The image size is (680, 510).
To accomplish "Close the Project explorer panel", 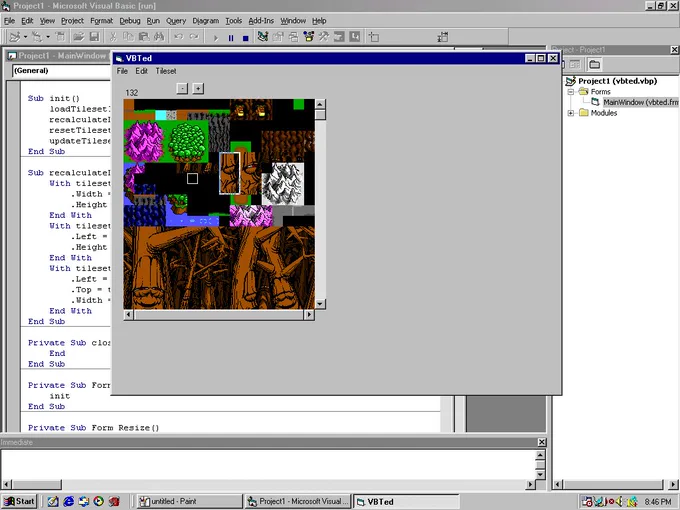I will 674,50.
